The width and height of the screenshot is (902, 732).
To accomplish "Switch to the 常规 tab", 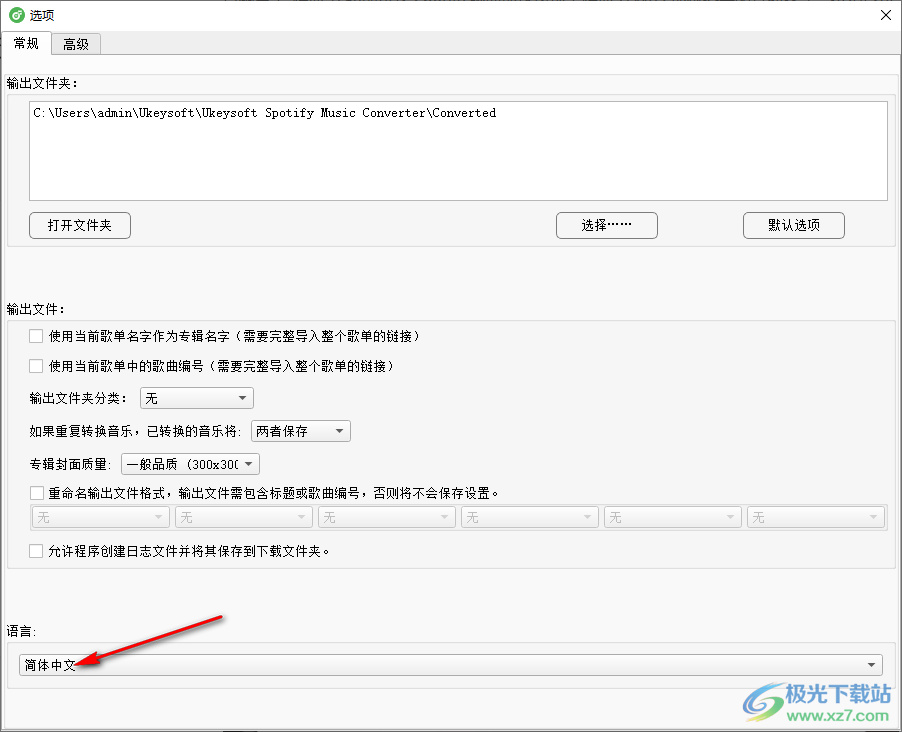I will click(26, 44).
